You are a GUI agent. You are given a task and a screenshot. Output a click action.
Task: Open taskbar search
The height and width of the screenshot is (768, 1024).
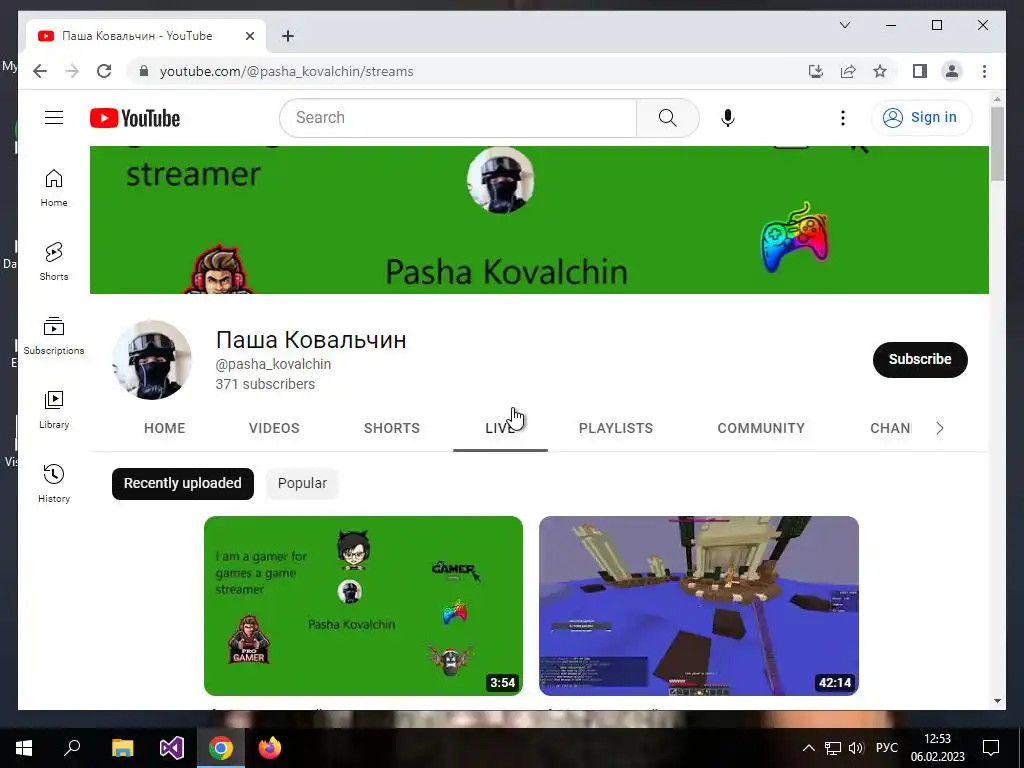[72, 748]
